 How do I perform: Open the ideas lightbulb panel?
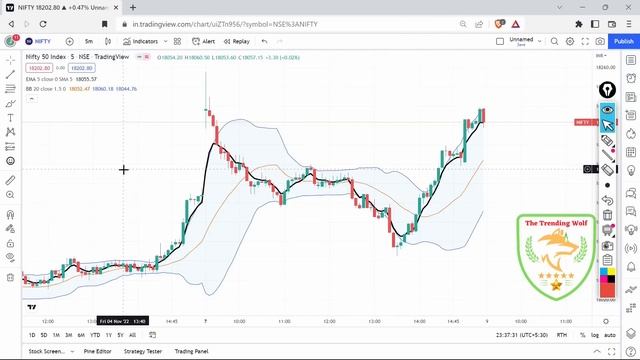(x=631, y=170)
